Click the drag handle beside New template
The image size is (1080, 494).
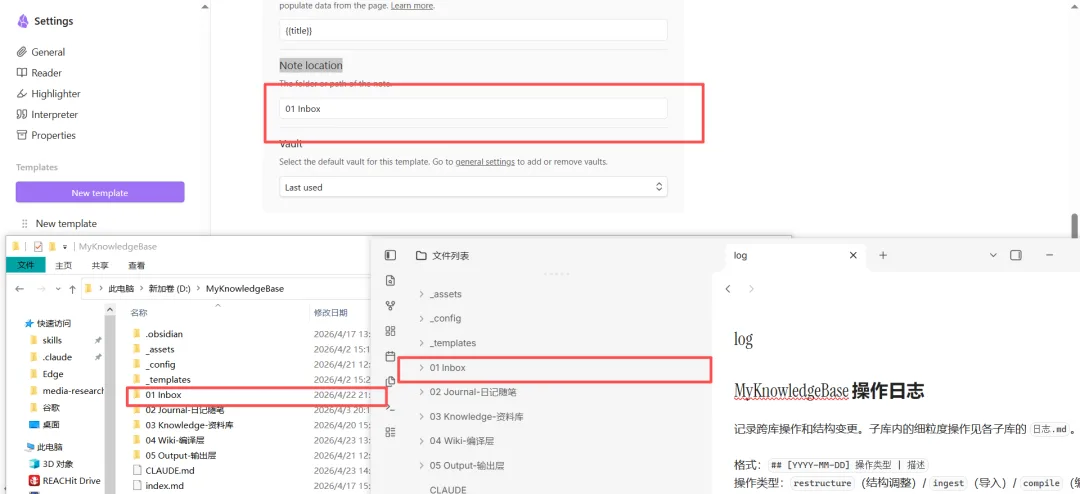pyautogui.click(x=25, y=223)
